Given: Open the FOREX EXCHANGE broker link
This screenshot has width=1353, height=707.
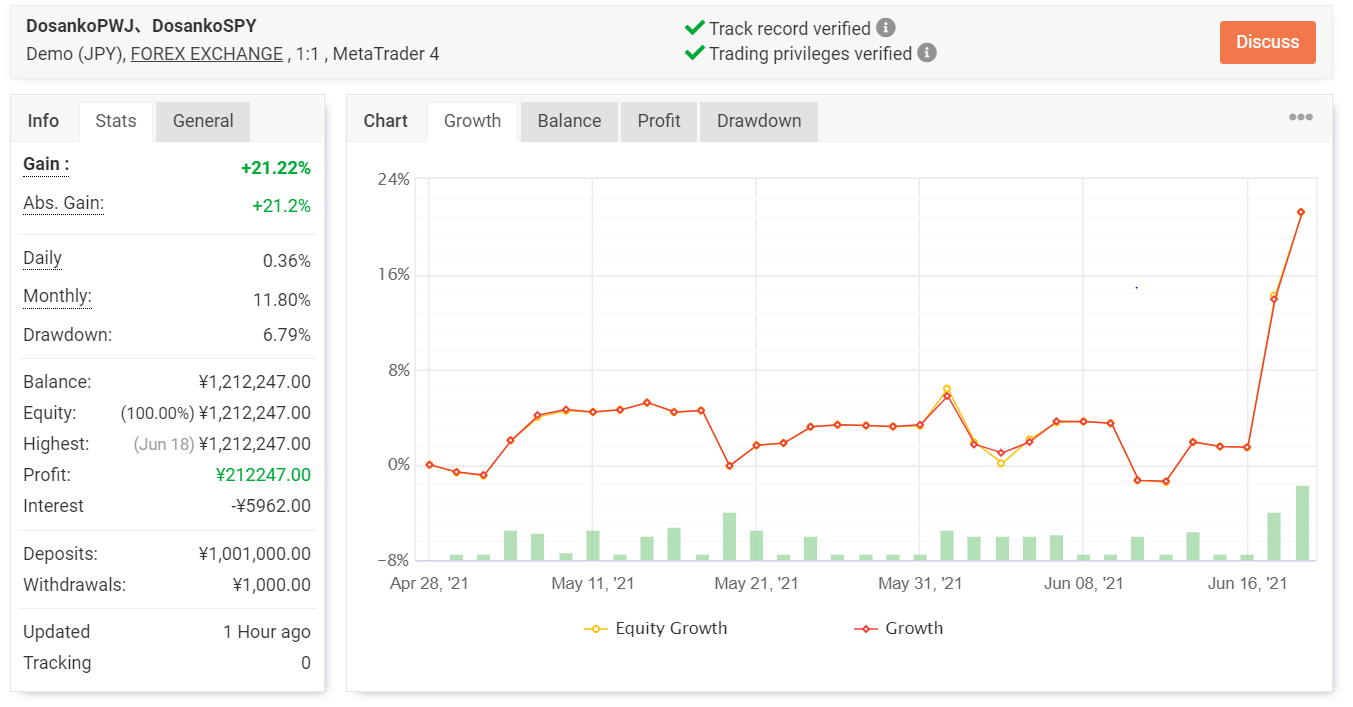Looking at the screenshot, I should 206,54.
